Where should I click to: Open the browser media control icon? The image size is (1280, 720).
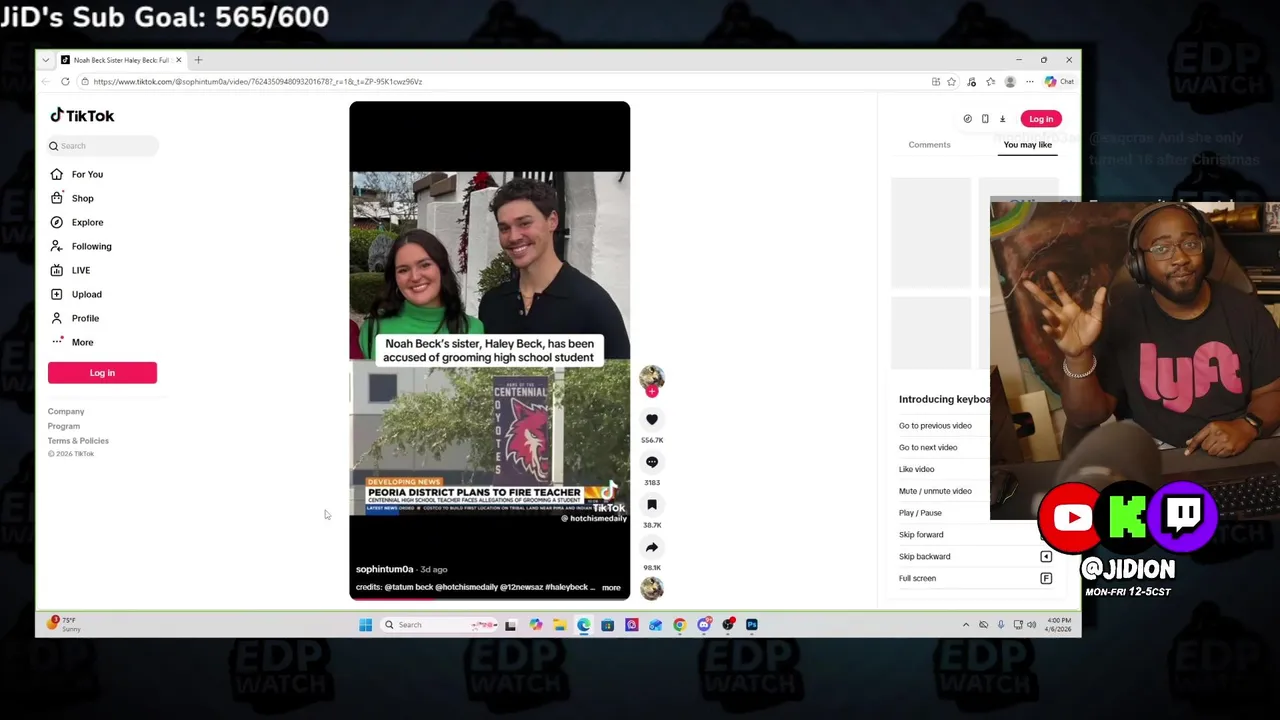point(971,82)
